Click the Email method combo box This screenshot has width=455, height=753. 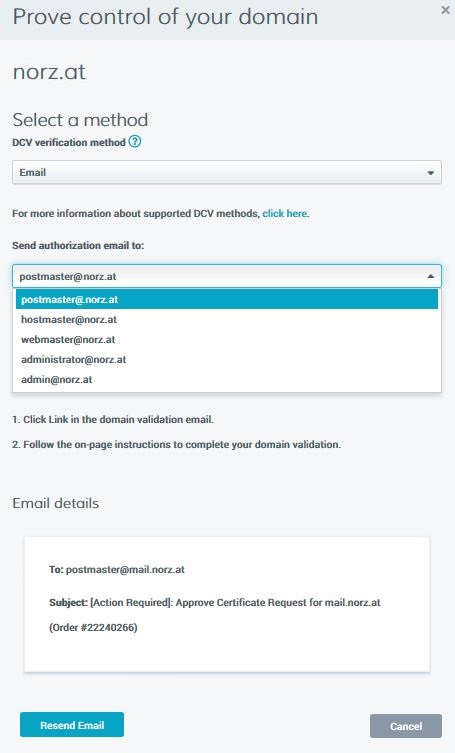point(227,172)
